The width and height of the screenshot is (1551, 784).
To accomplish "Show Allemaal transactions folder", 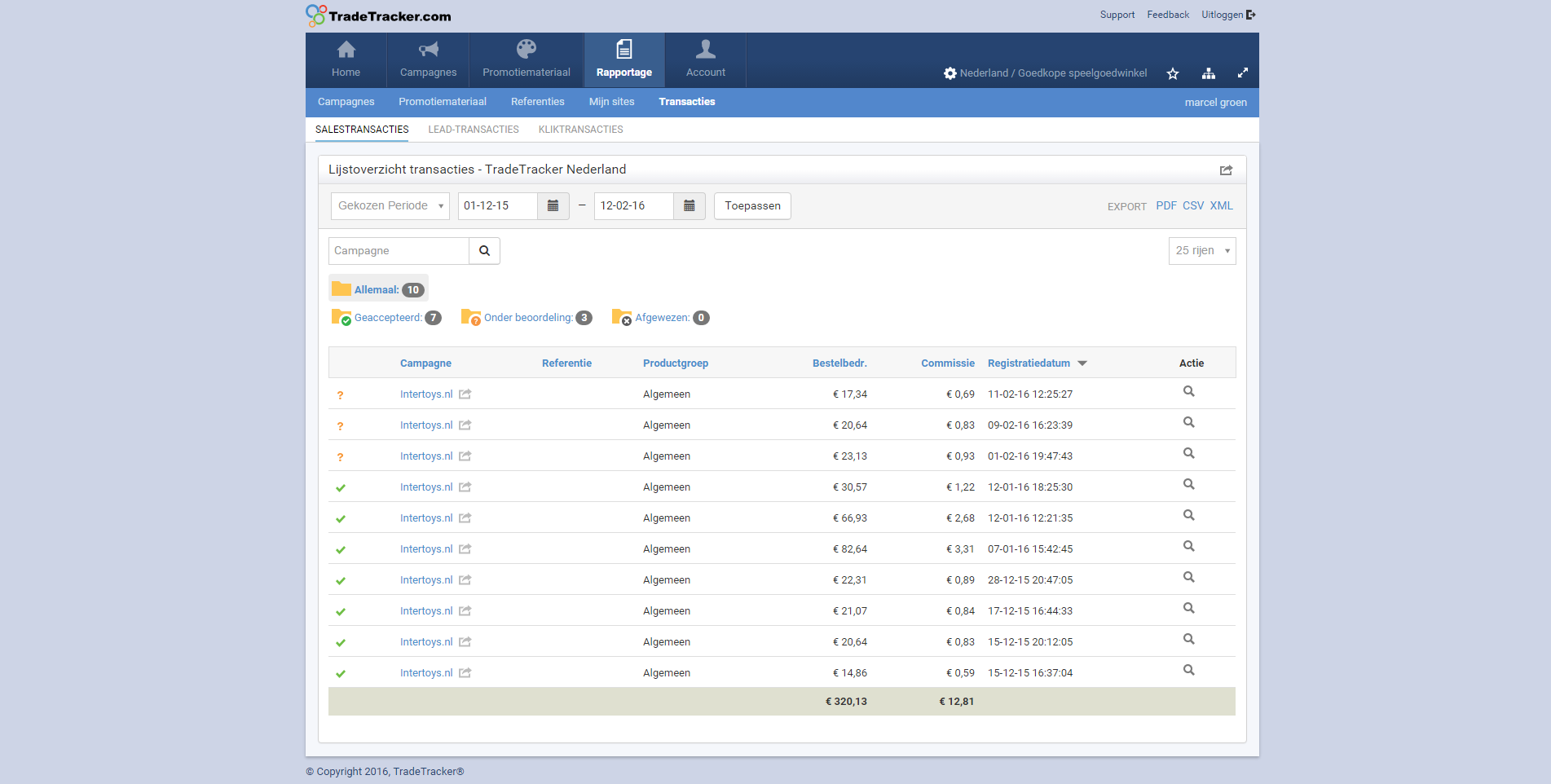I will point(378,289).
